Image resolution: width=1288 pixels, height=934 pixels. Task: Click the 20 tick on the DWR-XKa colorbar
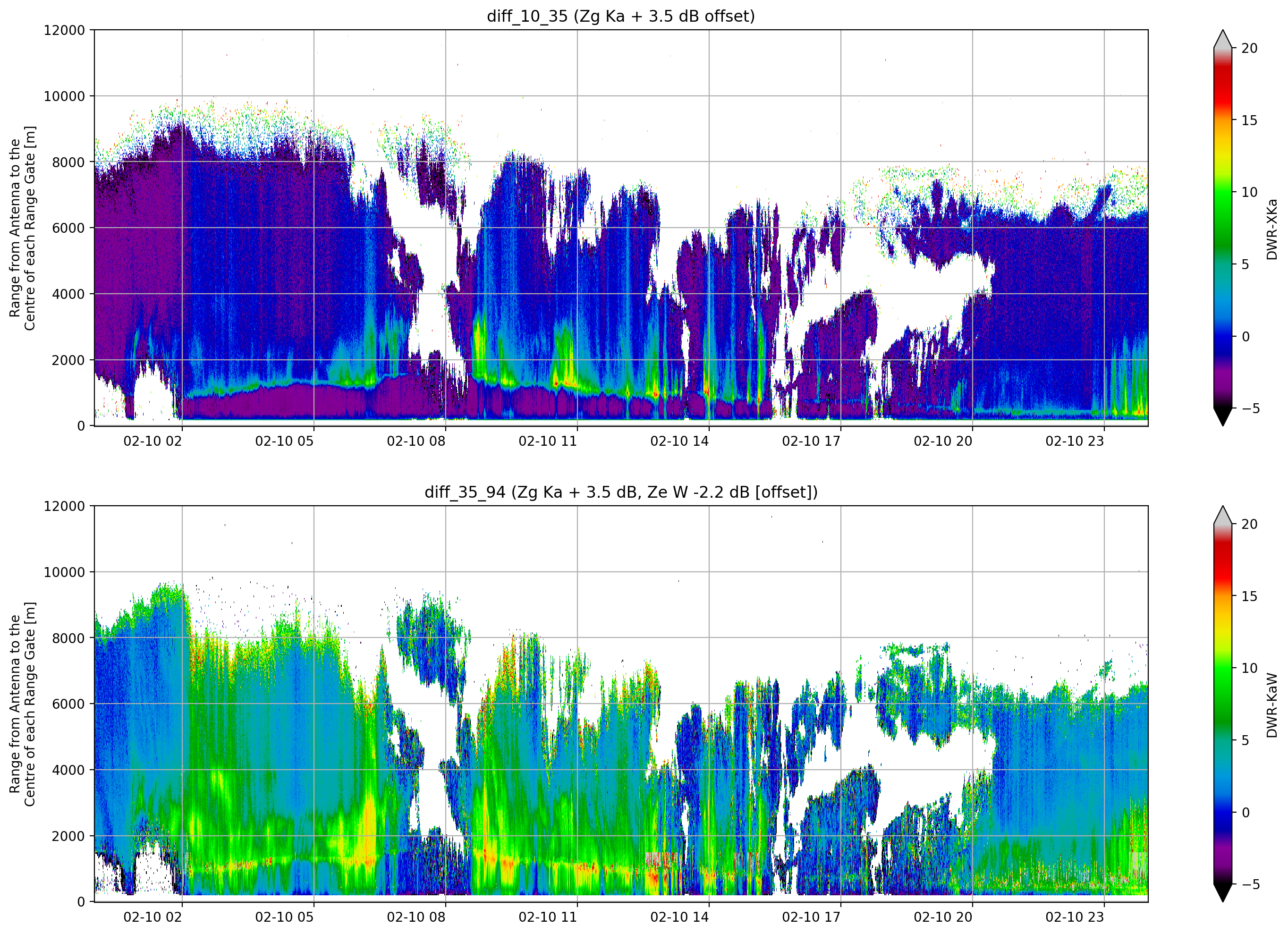tap(1249, 48)
